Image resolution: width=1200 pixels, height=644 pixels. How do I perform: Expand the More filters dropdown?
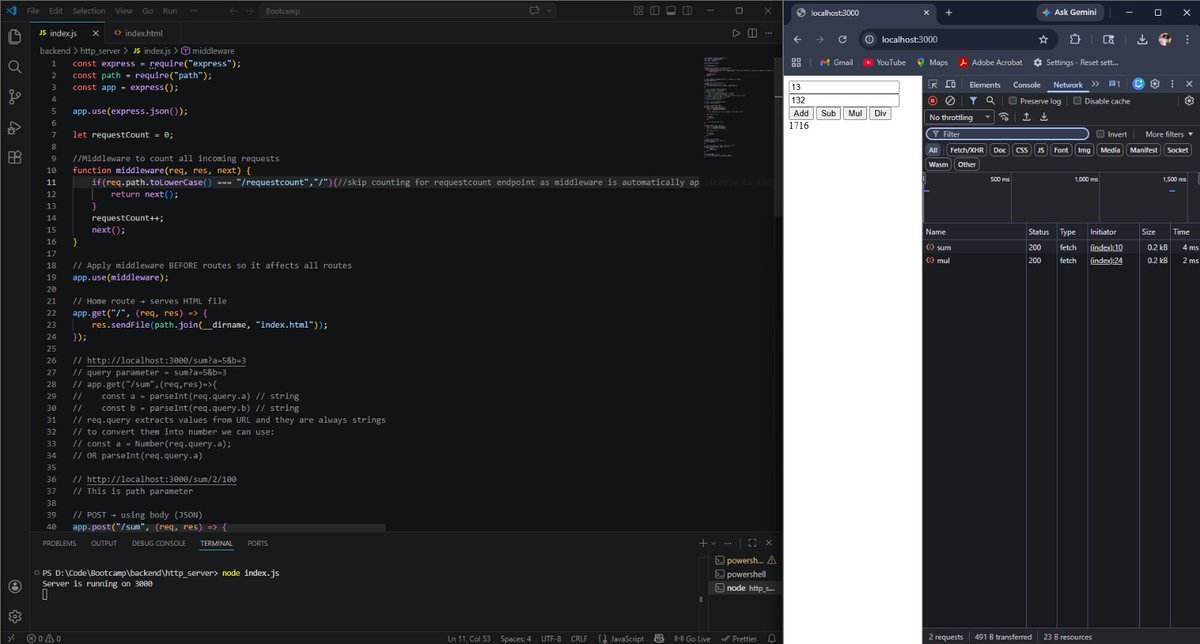pyautogui.click(x=1168, y=134)
